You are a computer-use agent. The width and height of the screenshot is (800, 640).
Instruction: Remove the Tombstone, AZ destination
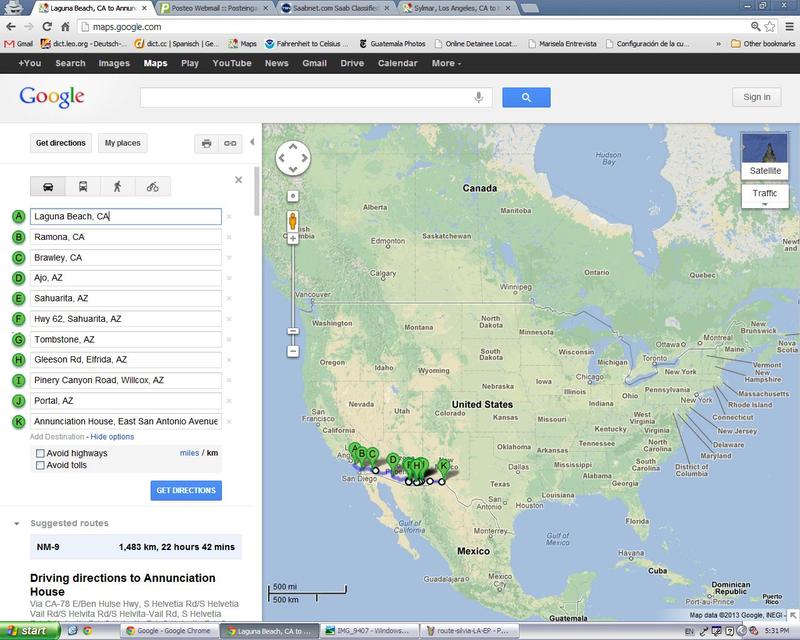[229, 340]
